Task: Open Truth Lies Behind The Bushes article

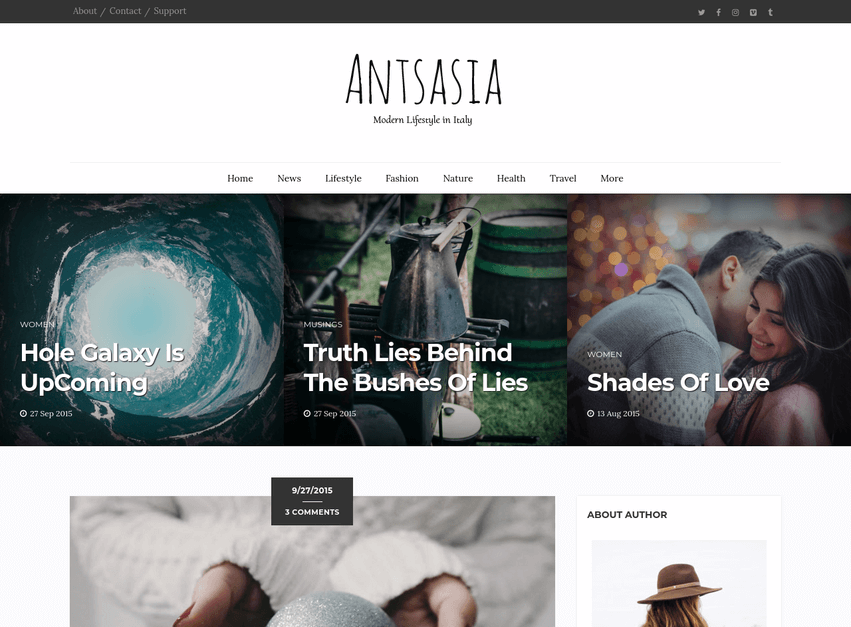Action: coord(415,368)
